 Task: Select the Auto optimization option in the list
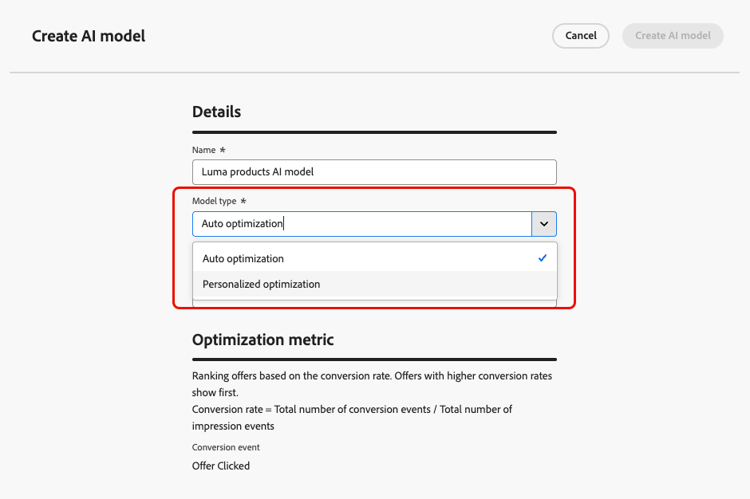[x=243, y=259]
